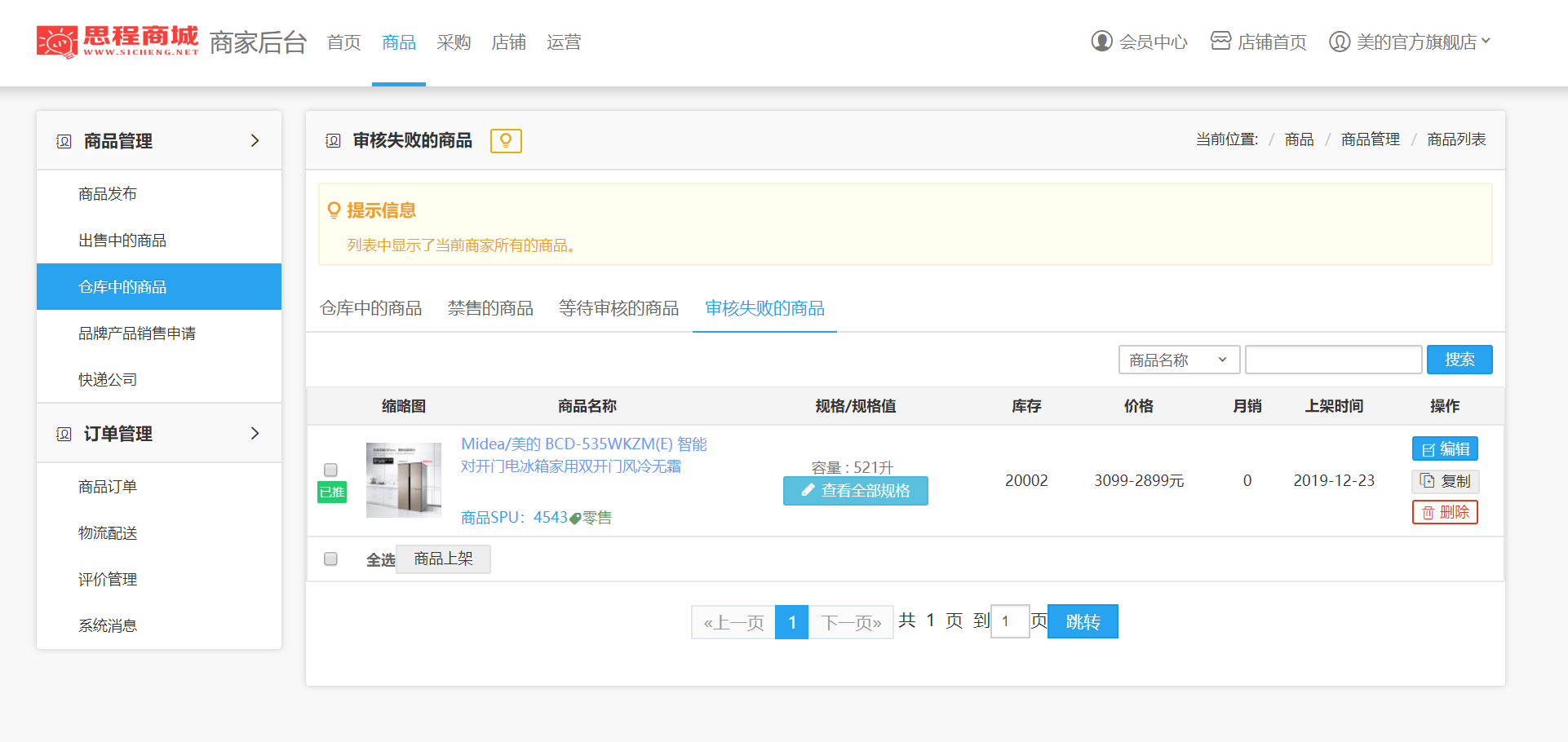
Task: Open the 美的官方旗舰店 account dropdown arrow
Action: 1486,41
